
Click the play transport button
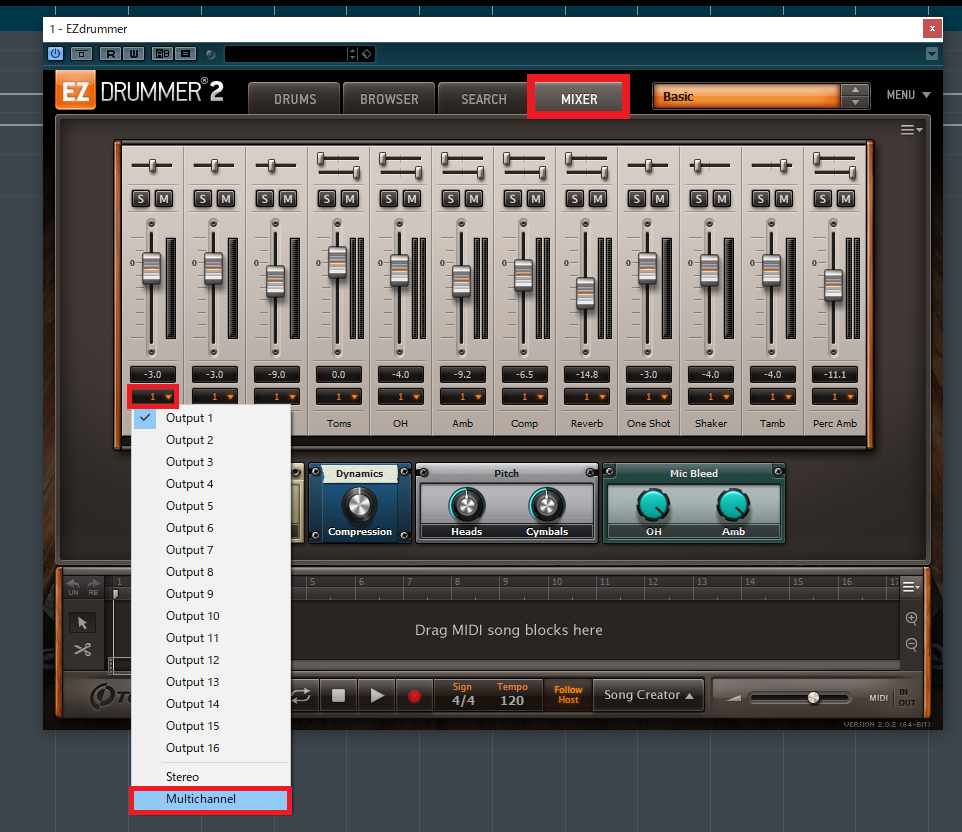tap(377, 695)
